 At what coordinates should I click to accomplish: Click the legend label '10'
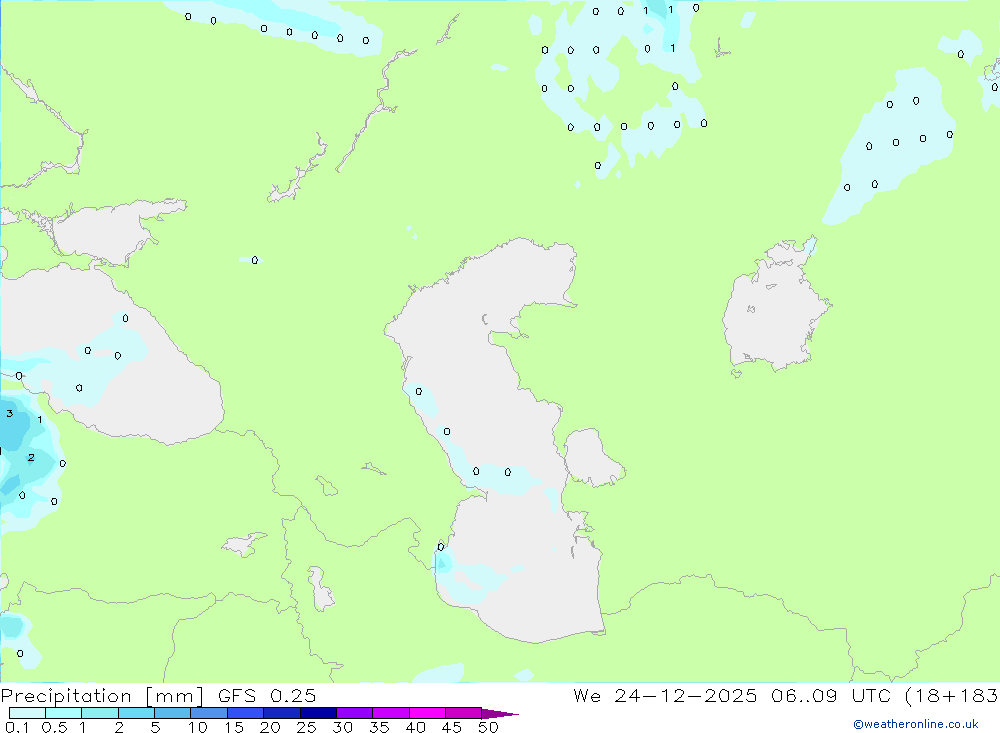198,727
